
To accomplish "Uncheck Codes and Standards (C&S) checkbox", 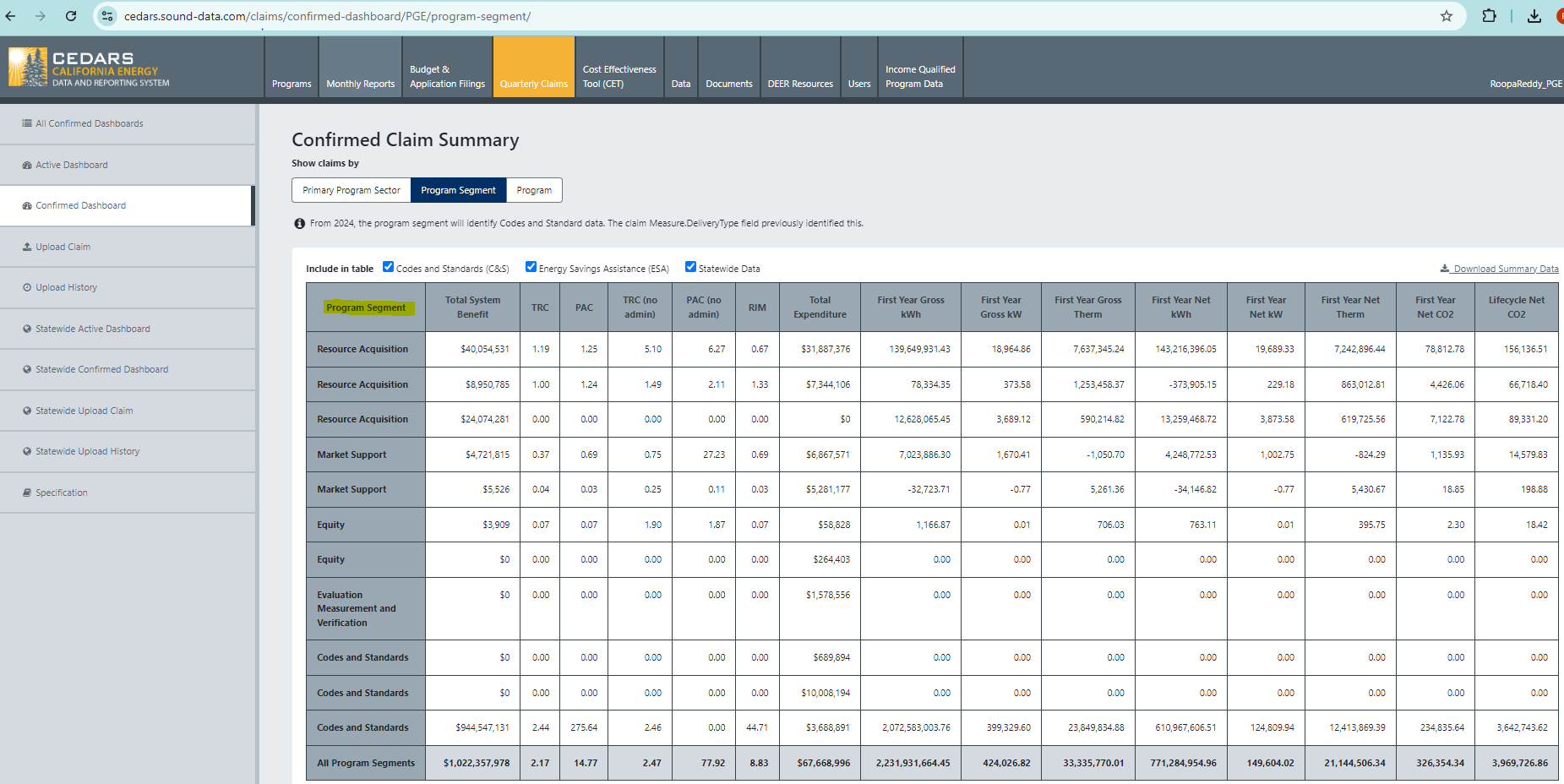I will point(388,267).
